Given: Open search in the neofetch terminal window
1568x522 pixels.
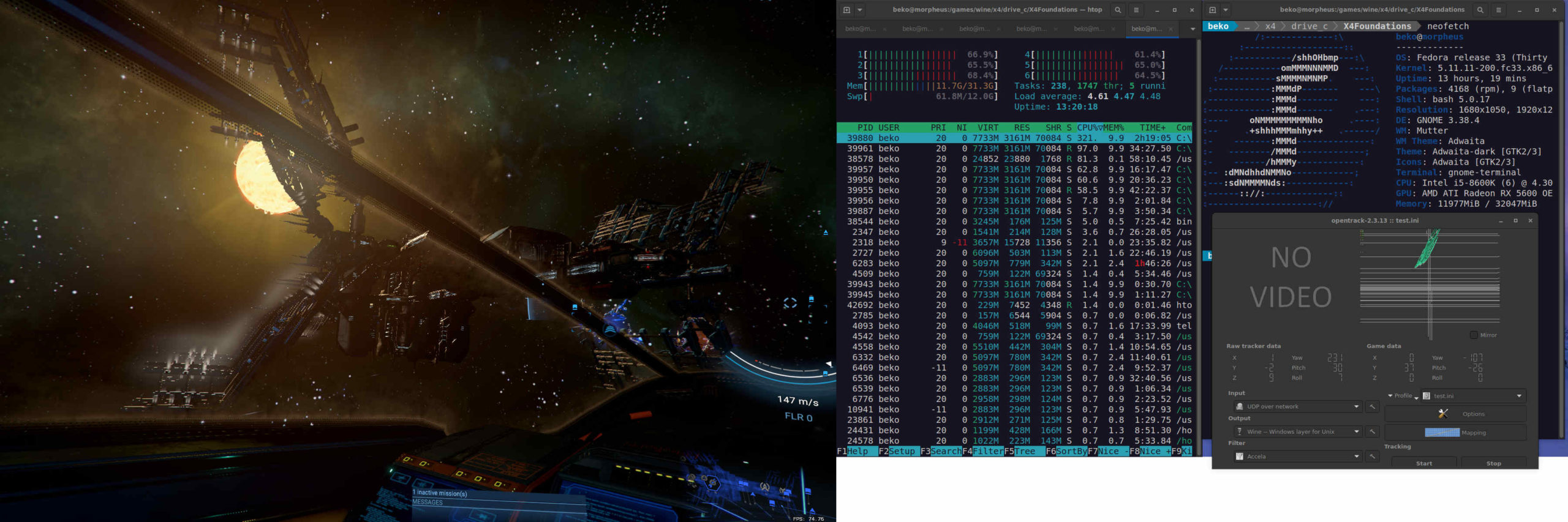Looking at the screenshot, I should [x=1480, y=10].
